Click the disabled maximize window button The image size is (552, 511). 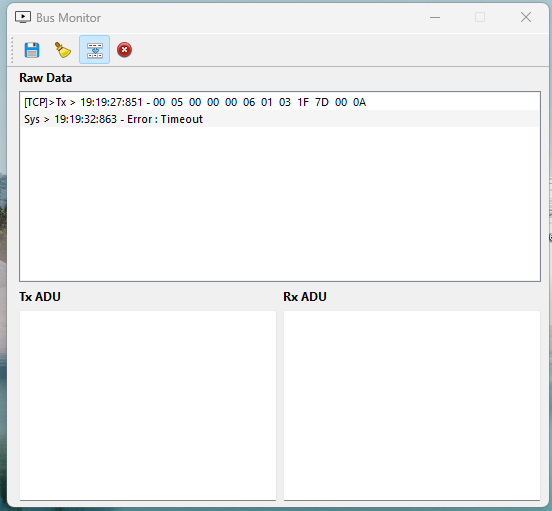pos(480,17)
